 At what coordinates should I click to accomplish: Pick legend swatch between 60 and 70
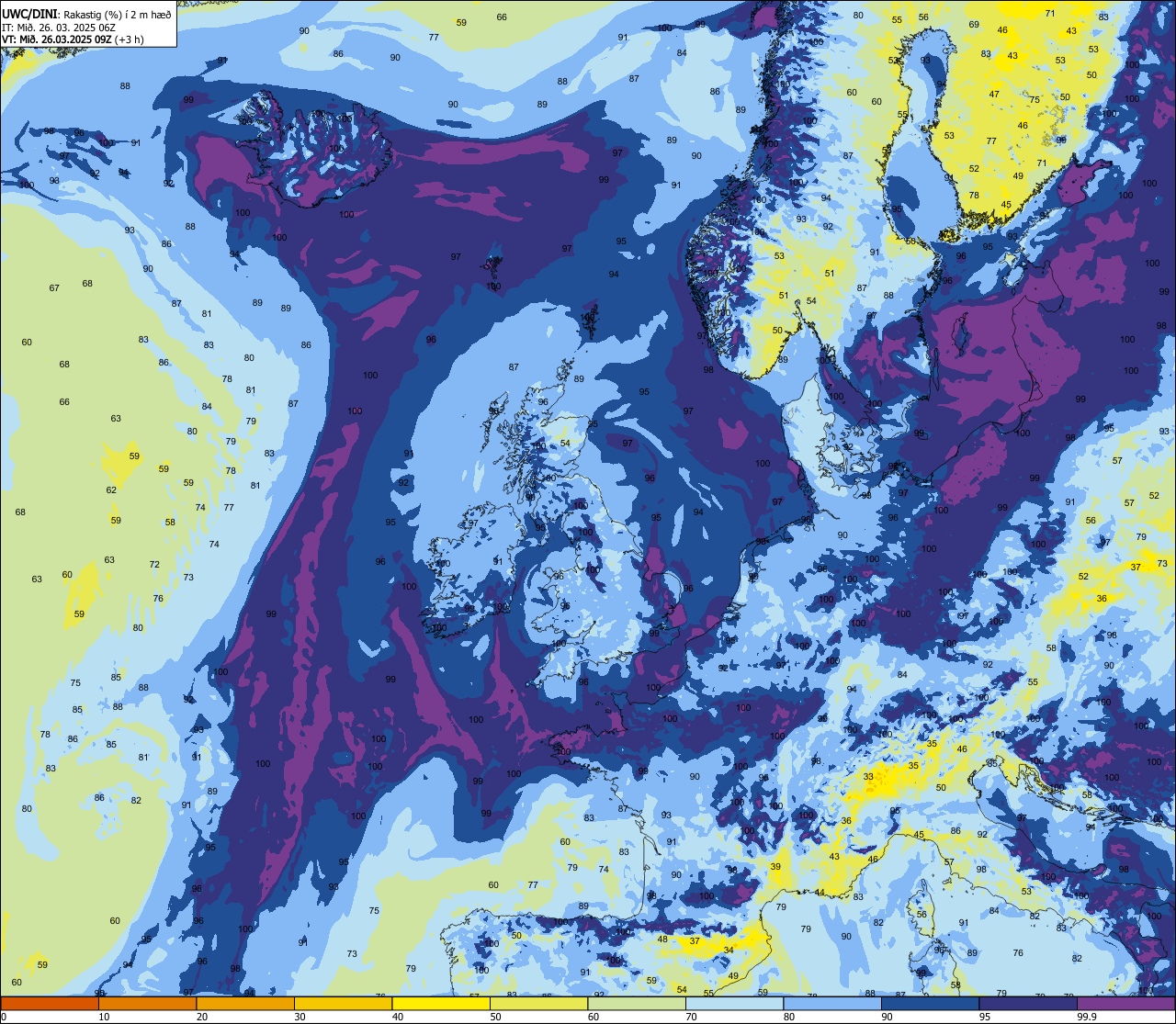click(x=637, y=1004)
